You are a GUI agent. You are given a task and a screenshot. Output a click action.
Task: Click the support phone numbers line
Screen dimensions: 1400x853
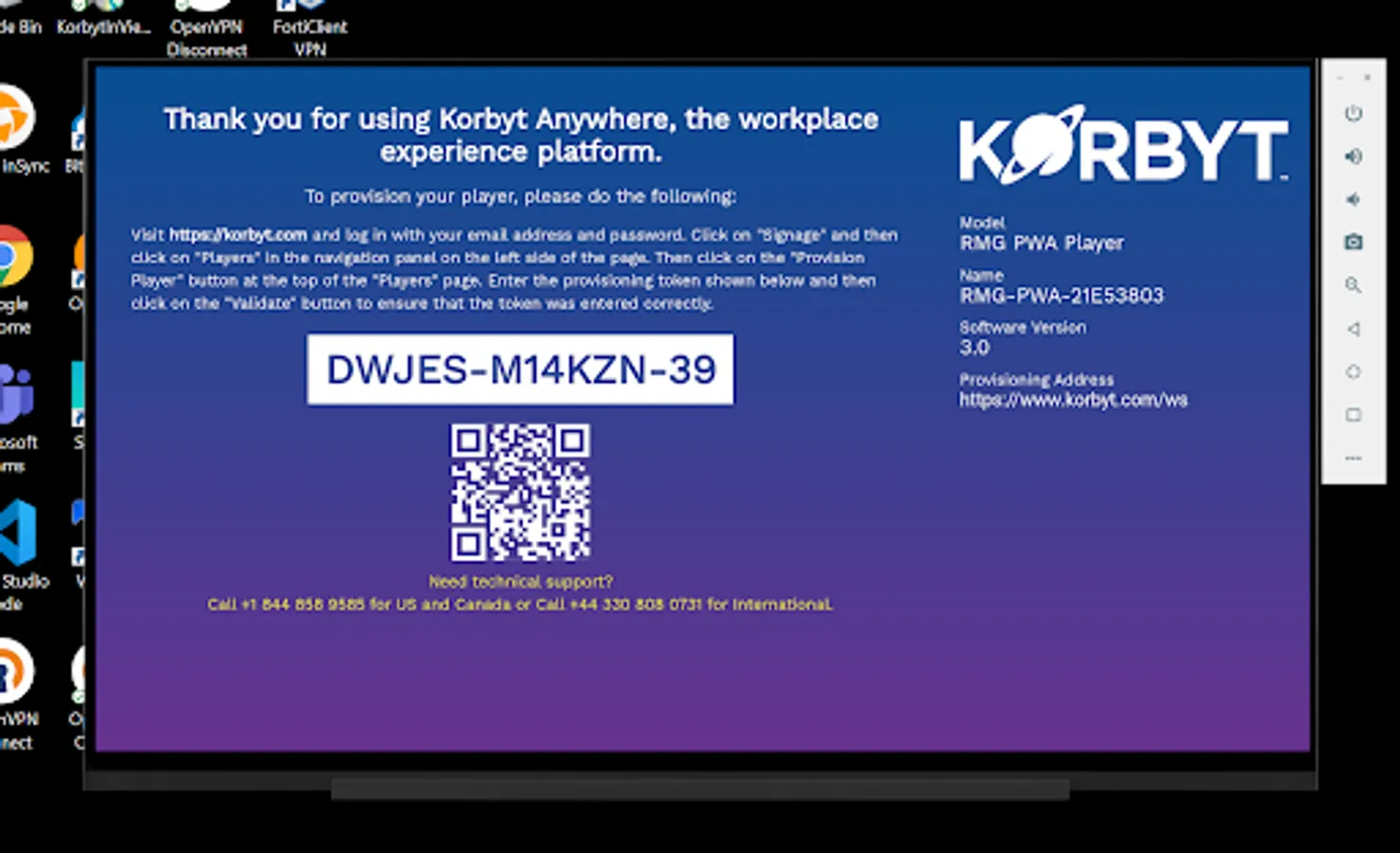point(520,605)
